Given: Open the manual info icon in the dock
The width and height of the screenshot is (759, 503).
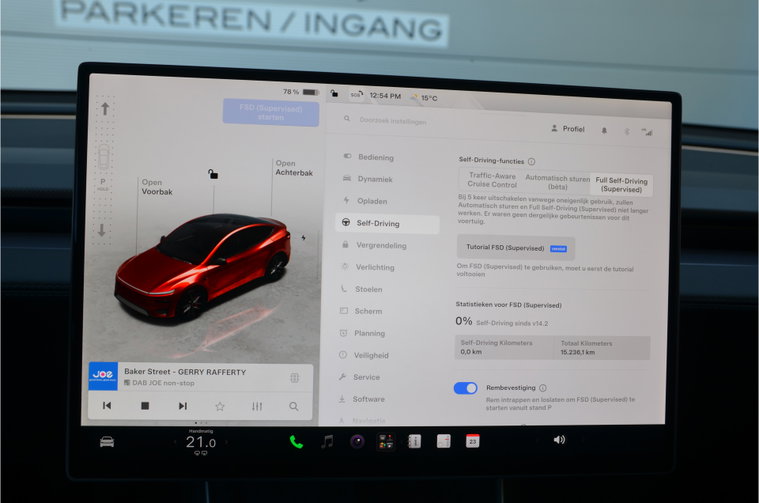Looking at the screenshot, I should coord(414,441).
